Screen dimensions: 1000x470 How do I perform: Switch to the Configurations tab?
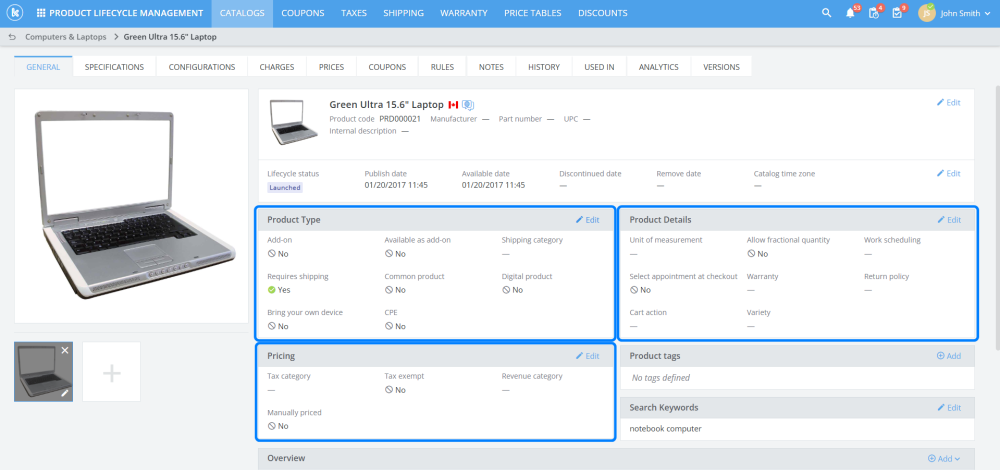(x=202, y=66)
